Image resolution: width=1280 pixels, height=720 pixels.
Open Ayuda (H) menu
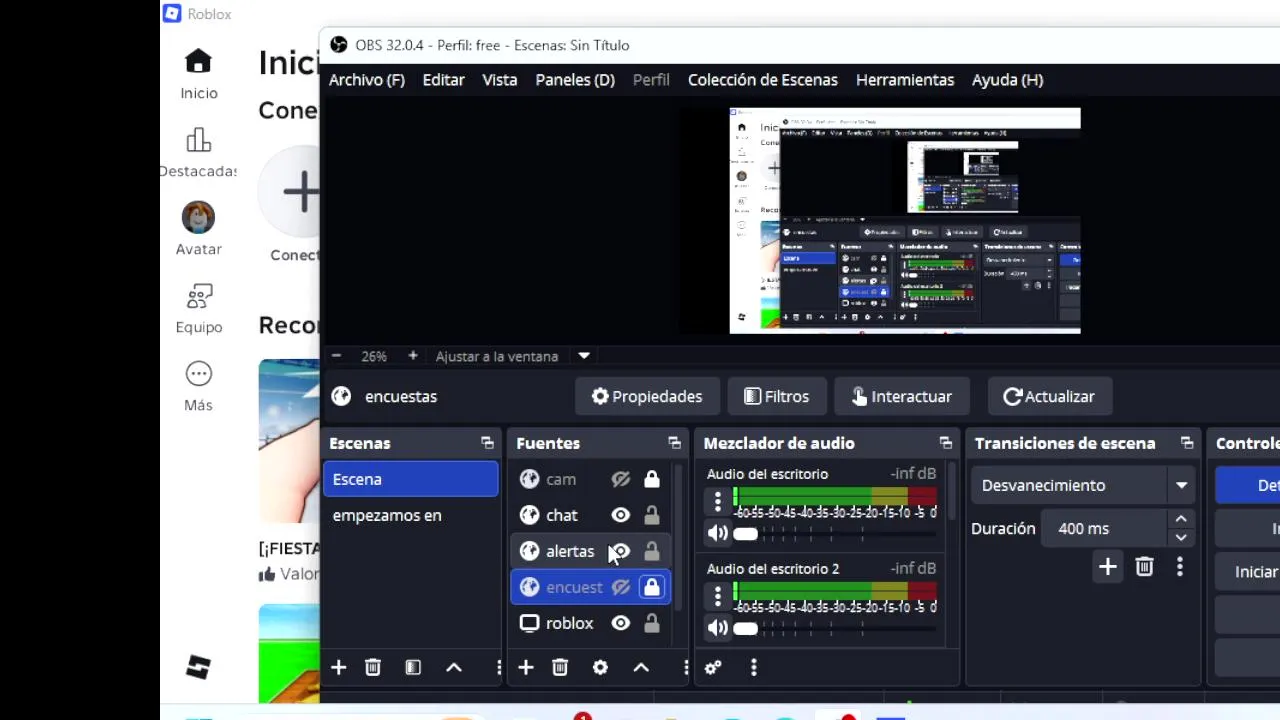click(x=1007, y=80)
